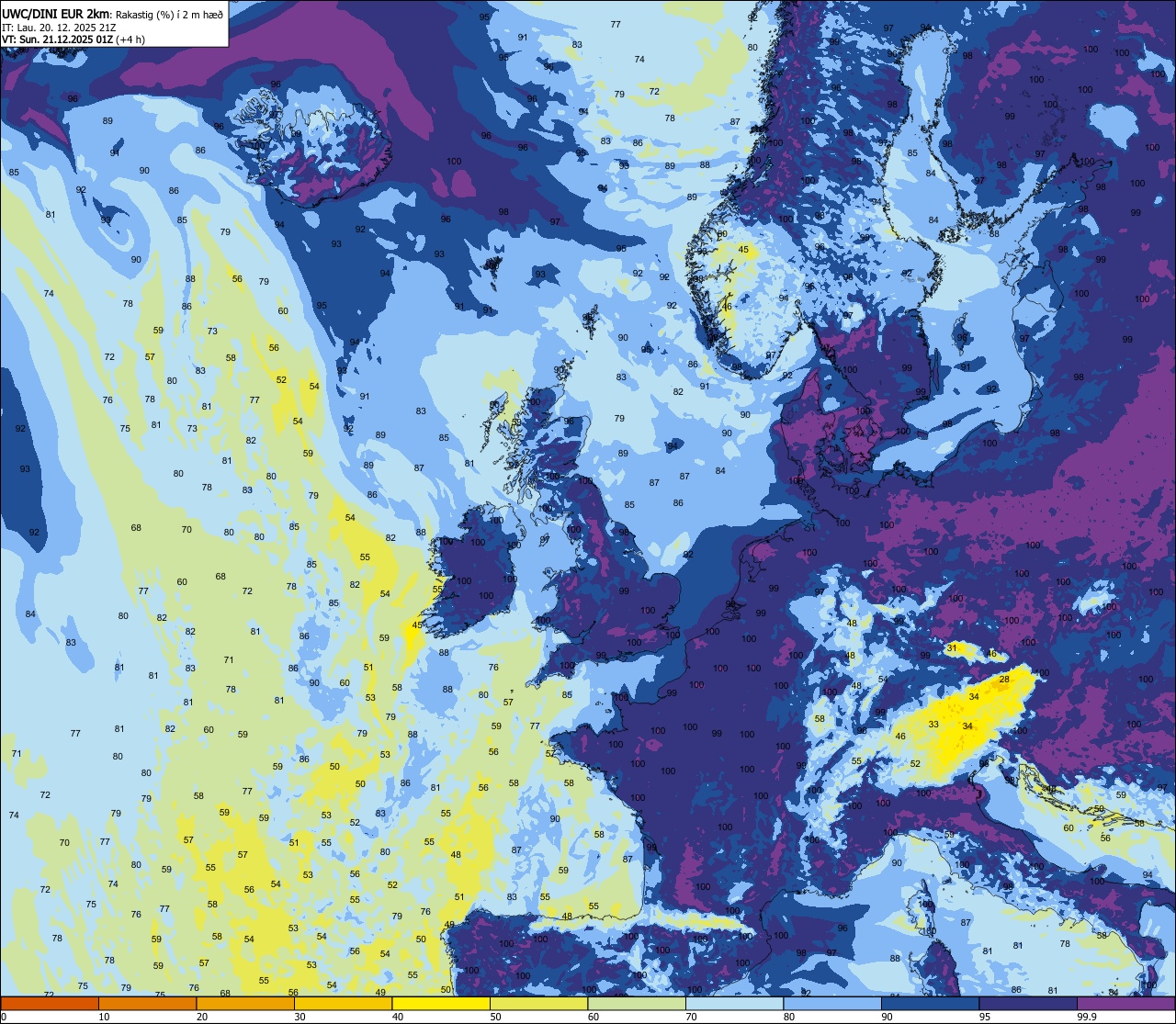
Task: Click the "10" legend tick label
Action: [104, 1016]
